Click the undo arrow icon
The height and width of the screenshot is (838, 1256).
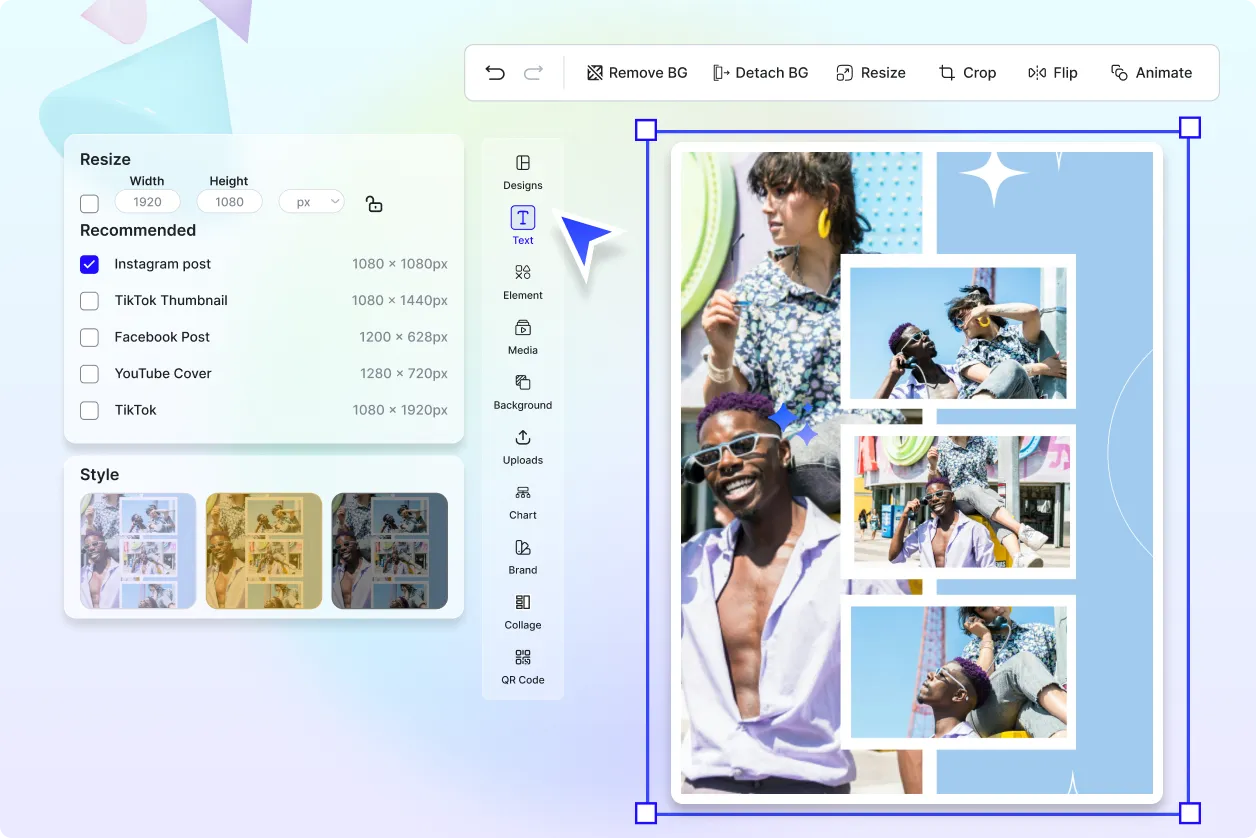click(495, 73)
